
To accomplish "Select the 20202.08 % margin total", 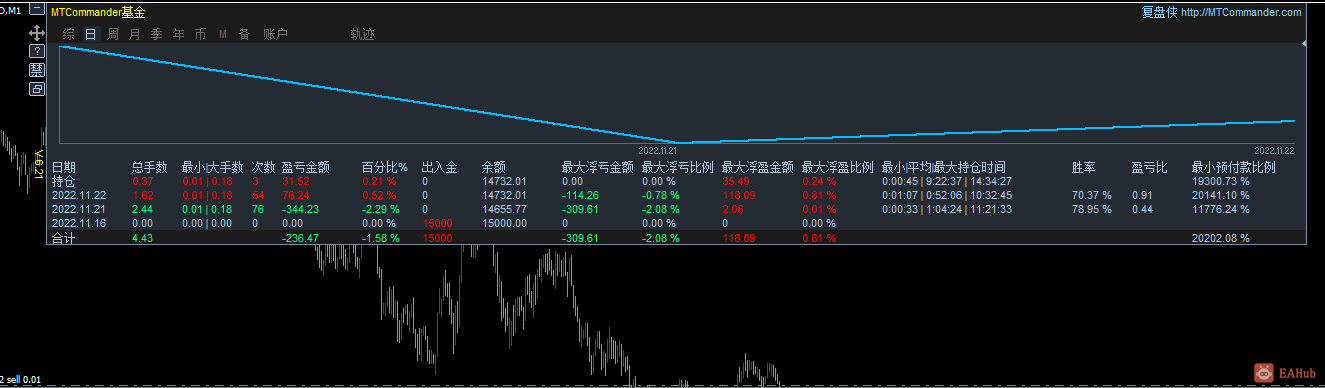I will [1220, 238].
